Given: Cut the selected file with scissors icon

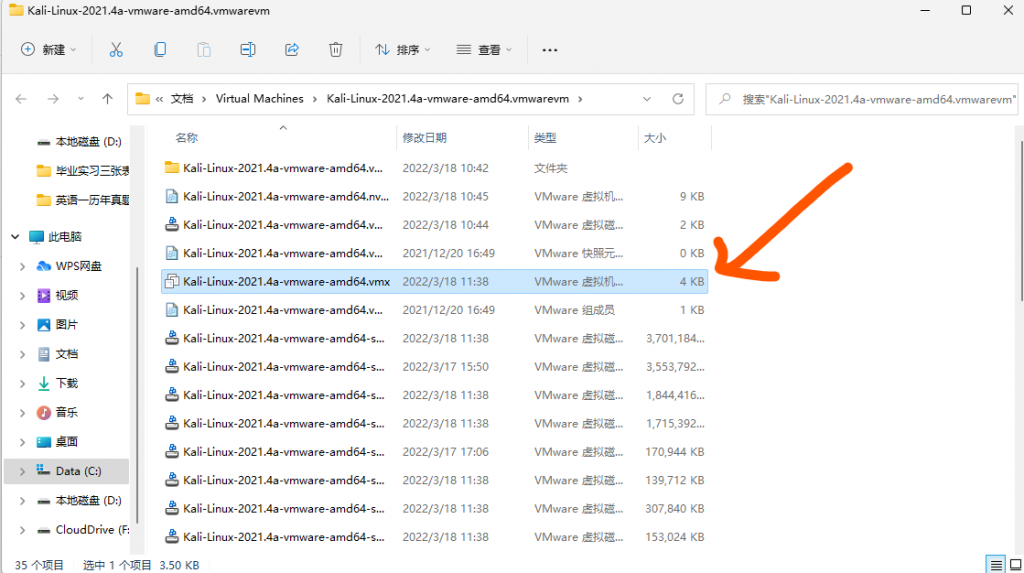Looking at the screenshot, I should [116, 50].
